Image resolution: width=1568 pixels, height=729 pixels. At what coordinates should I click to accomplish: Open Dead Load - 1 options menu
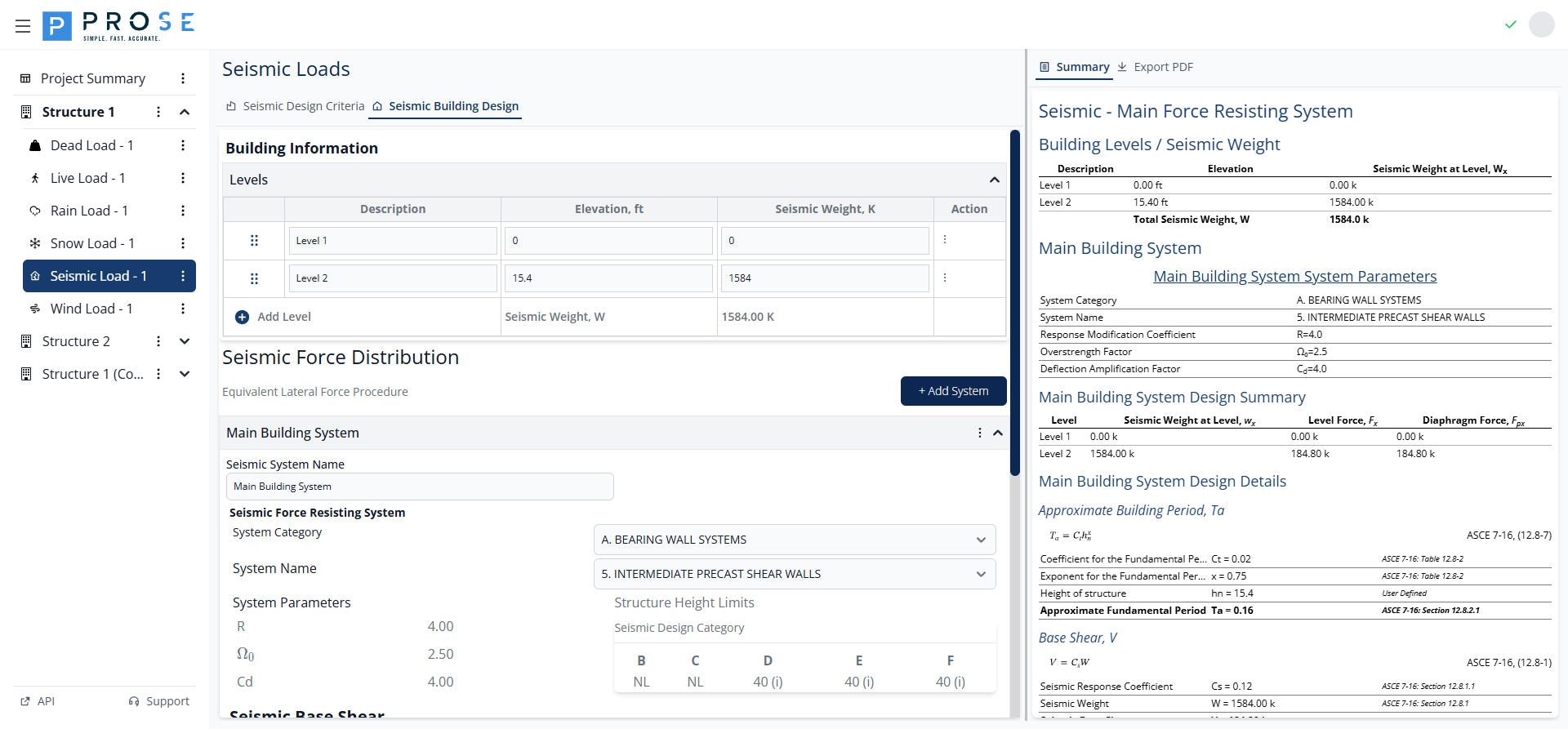pyautogui.click(x=183, y=145)
